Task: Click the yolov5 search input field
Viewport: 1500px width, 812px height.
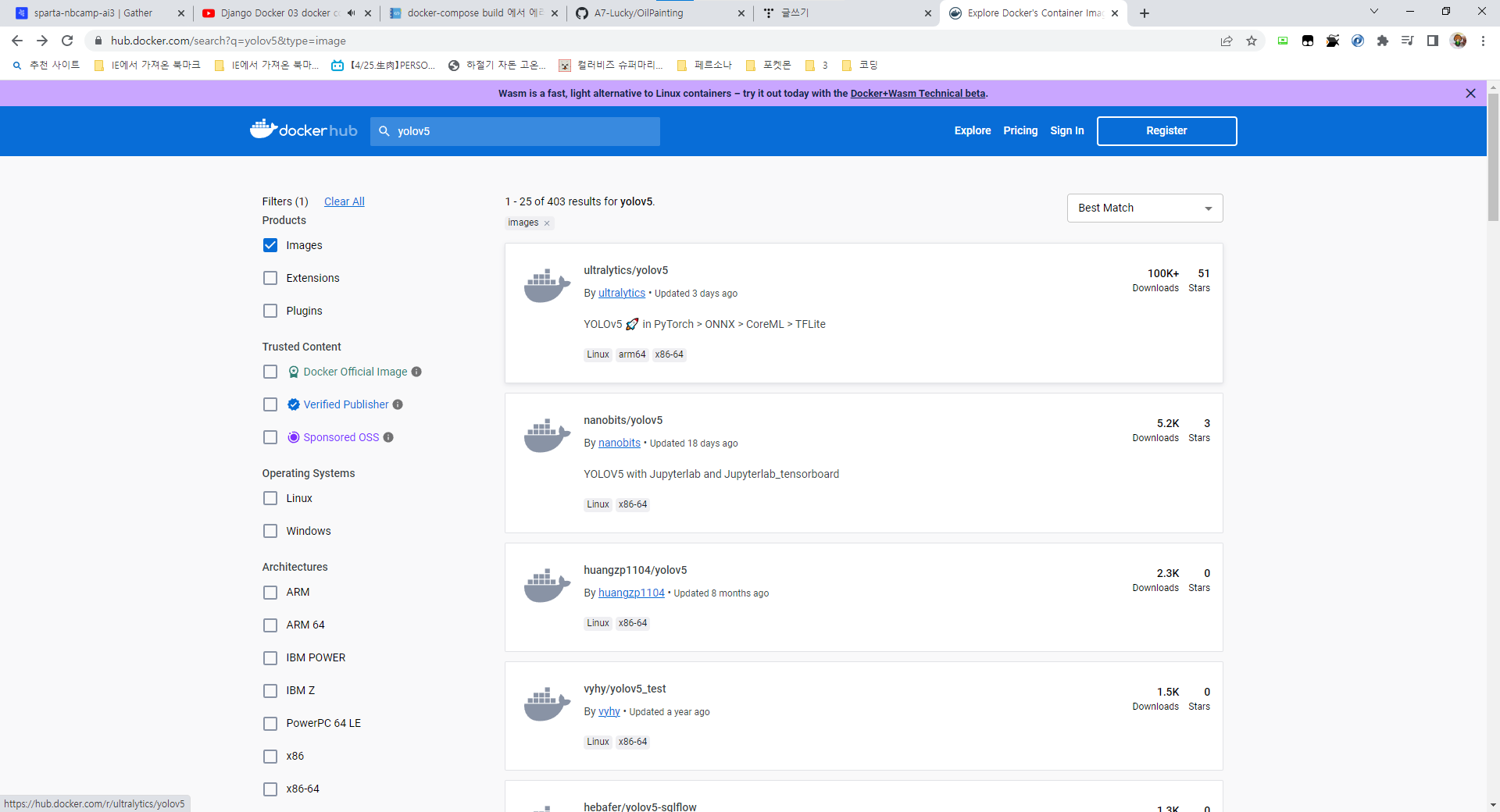Action: pos(515,131)
